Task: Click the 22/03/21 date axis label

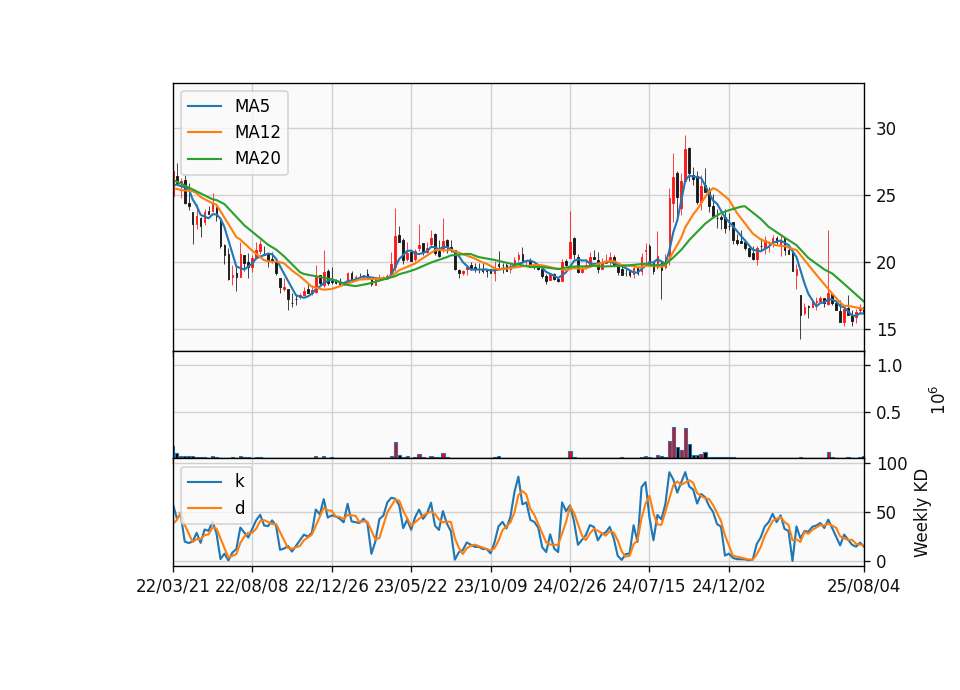Action: [173, 586]
